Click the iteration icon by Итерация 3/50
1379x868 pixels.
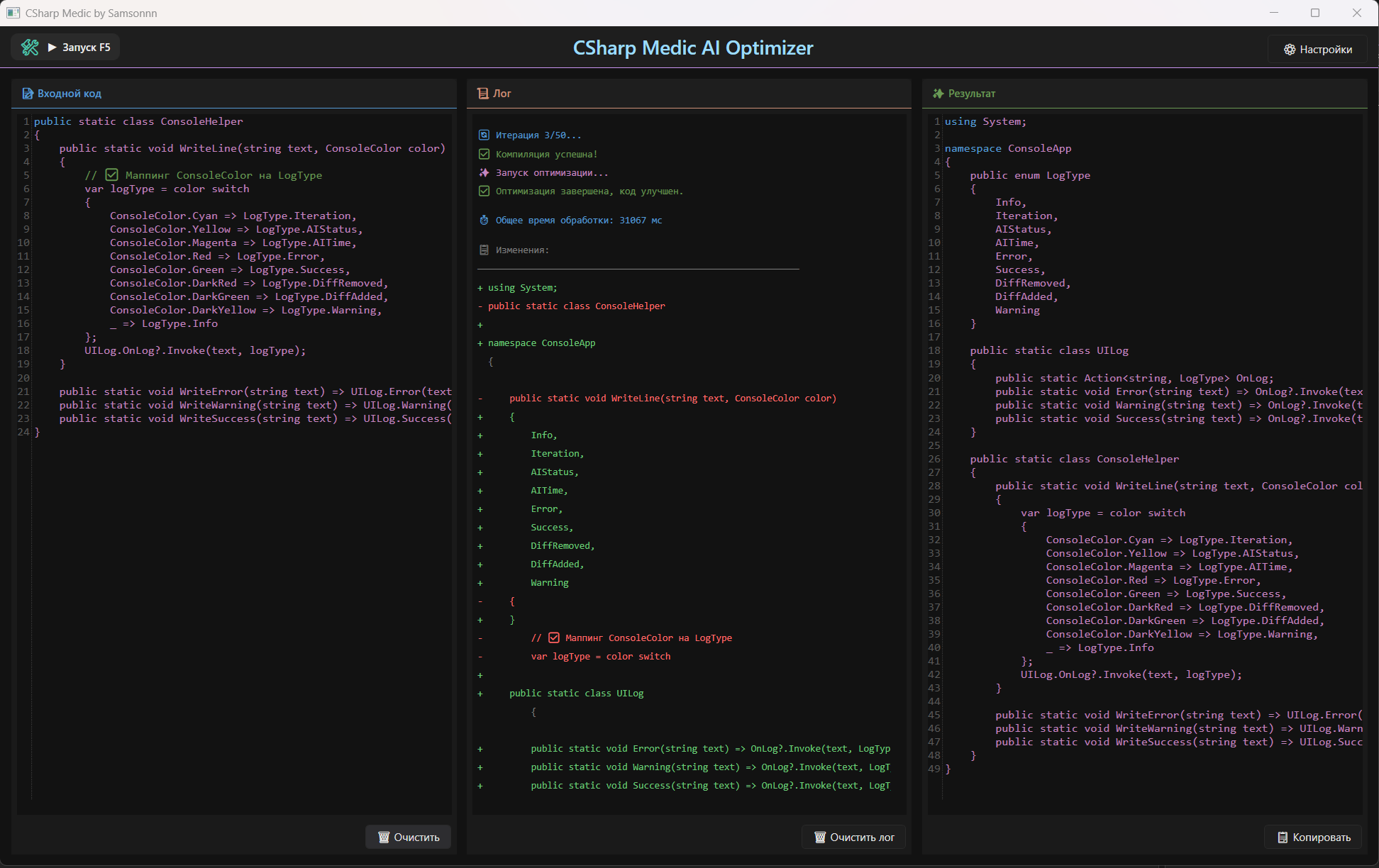tap(484, 135)
